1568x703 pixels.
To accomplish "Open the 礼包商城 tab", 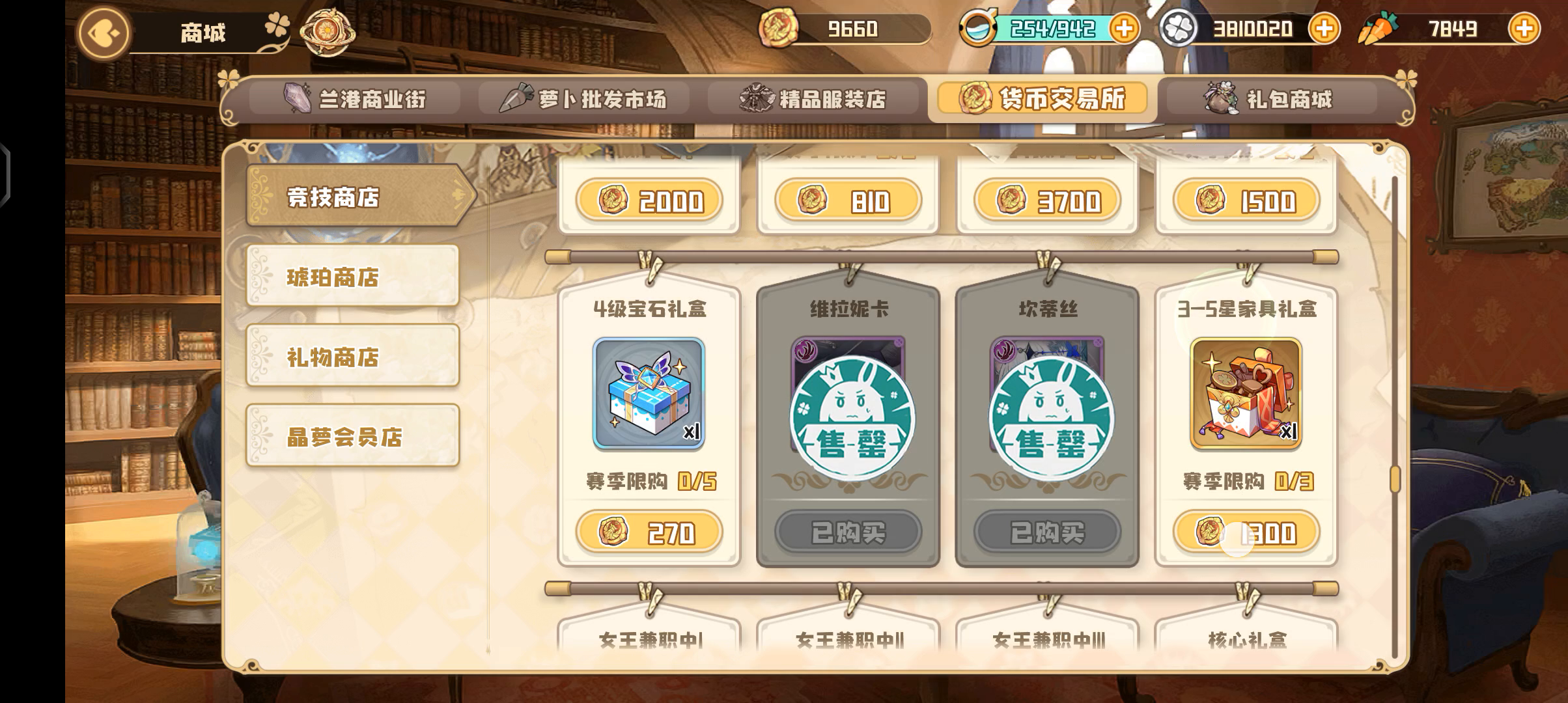I will [x=1272, y=99].
